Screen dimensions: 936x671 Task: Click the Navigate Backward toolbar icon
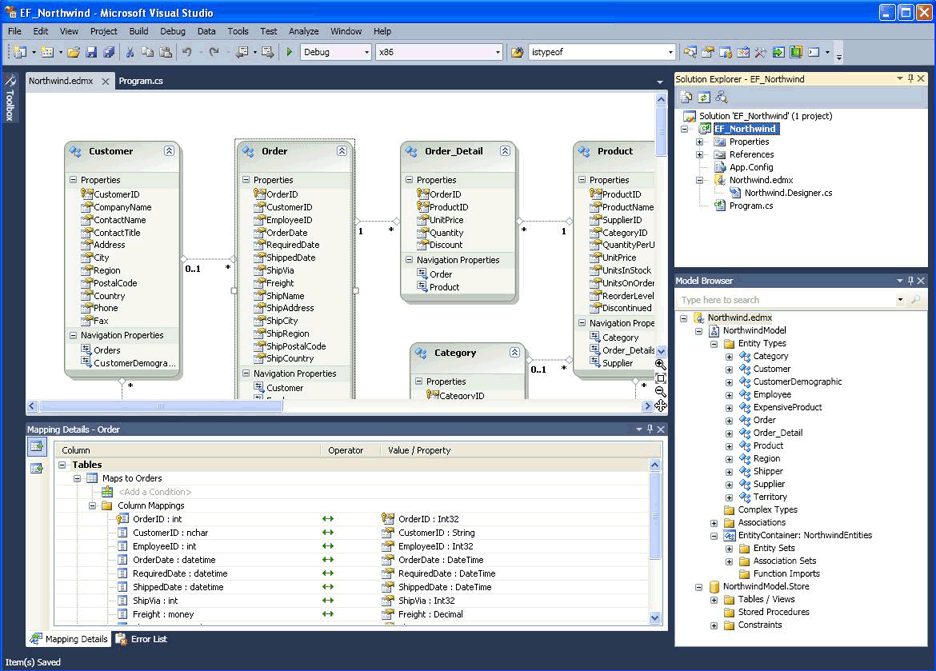click(242, 53)
